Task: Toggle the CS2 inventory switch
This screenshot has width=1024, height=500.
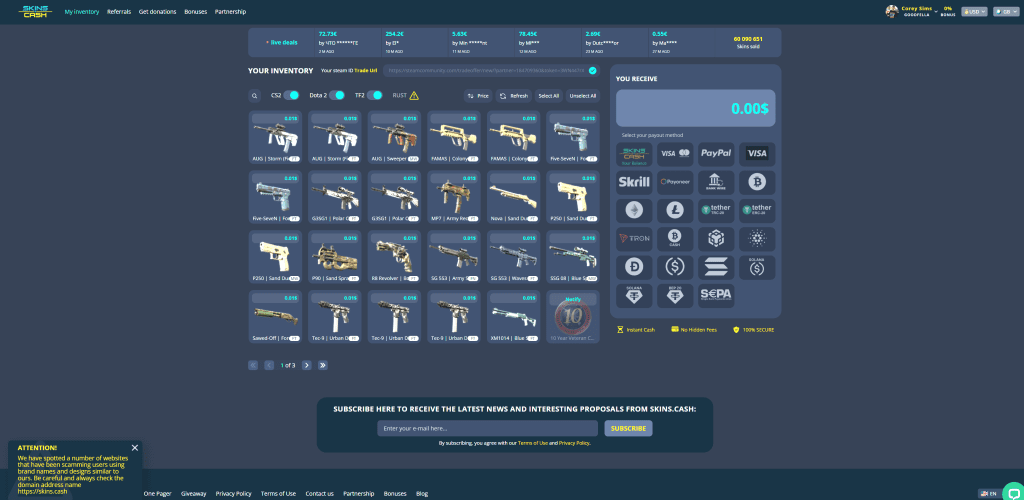Action: [x=291, y=95]
